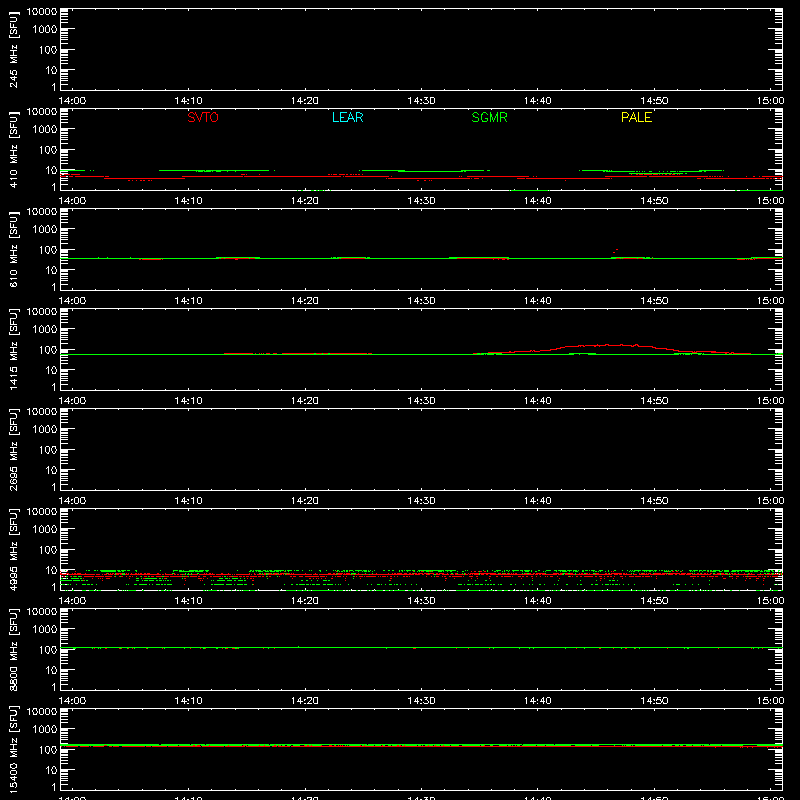Click the 10 tick value on 2695 MHz axis
The width and height of the screenshot is (800, 800).
click(x=51, y=470)
